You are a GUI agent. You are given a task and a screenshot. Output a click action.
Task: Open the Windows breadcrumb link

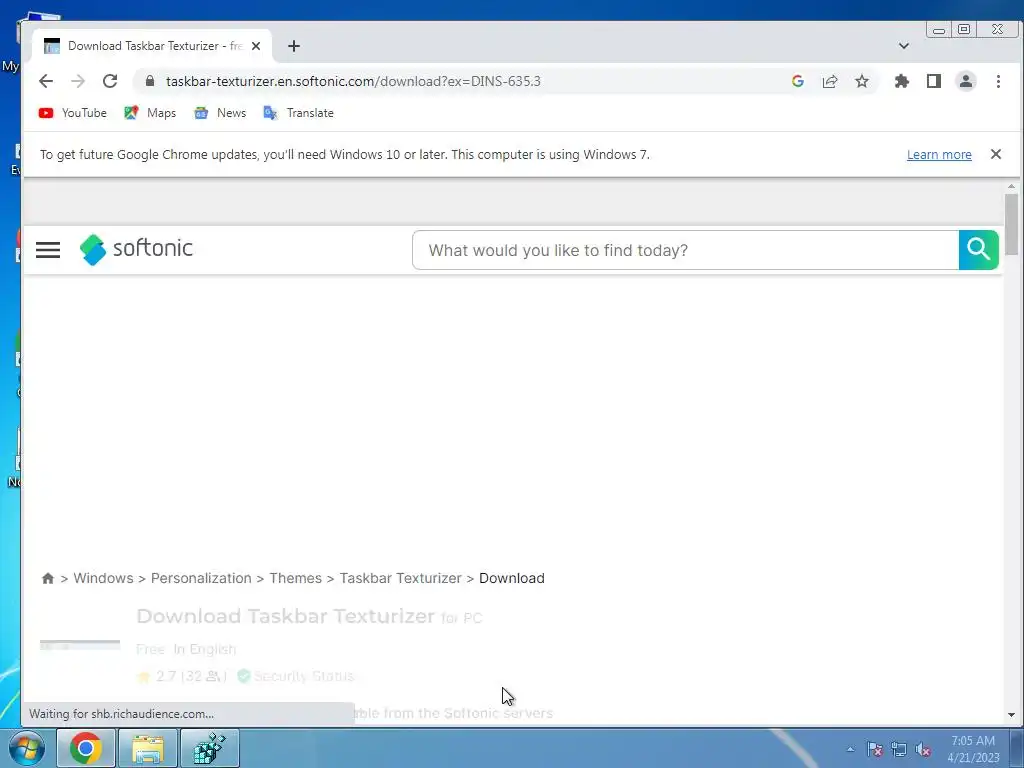[103, 579]
